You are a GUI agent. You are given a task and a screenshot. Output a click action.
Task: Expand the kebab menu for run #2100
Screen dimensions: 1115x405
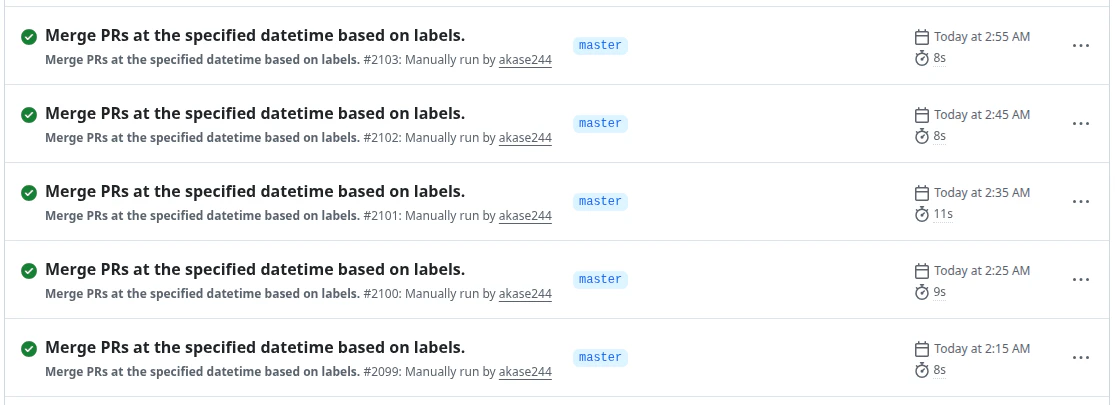click(1080, 280)
